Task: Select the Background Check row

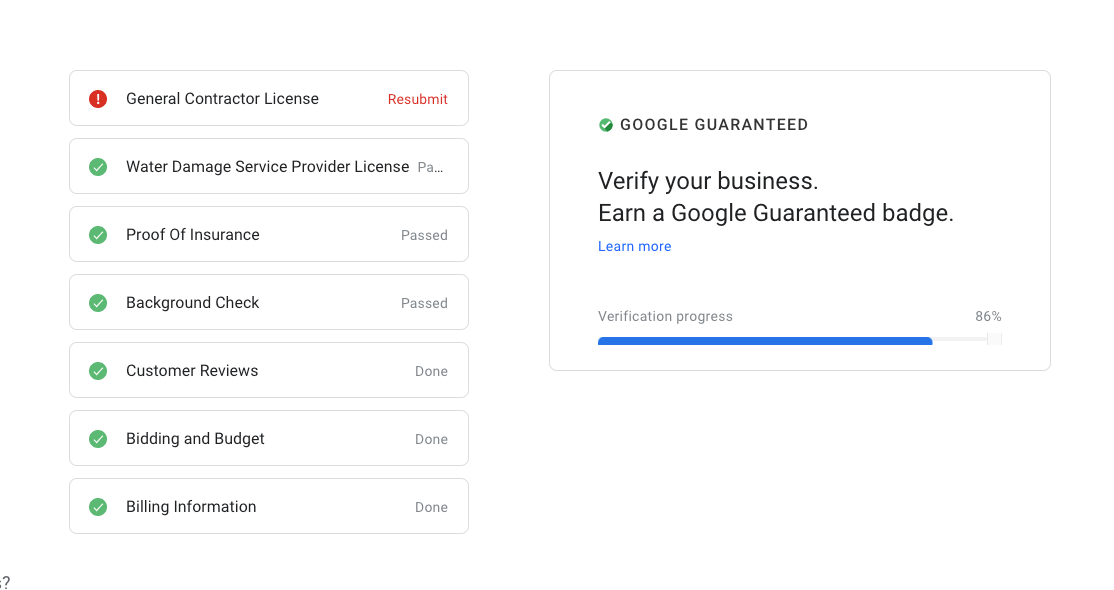Action: 269,302
